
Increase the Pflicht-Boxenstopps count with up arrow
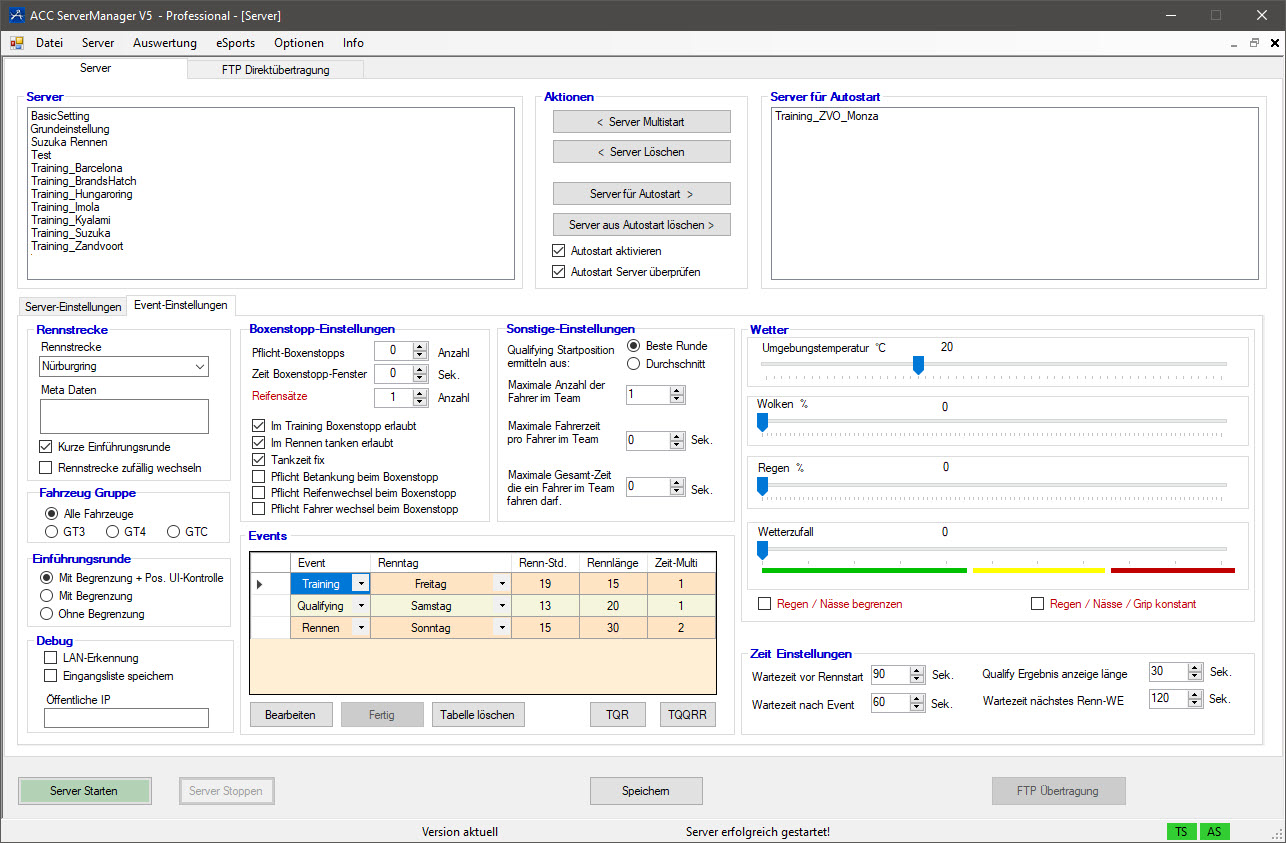tap(420, 346)
